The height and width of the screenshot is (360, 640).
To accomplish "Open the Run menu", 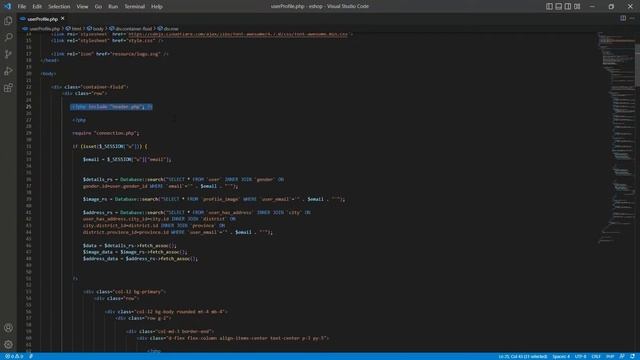I will 113,7.
